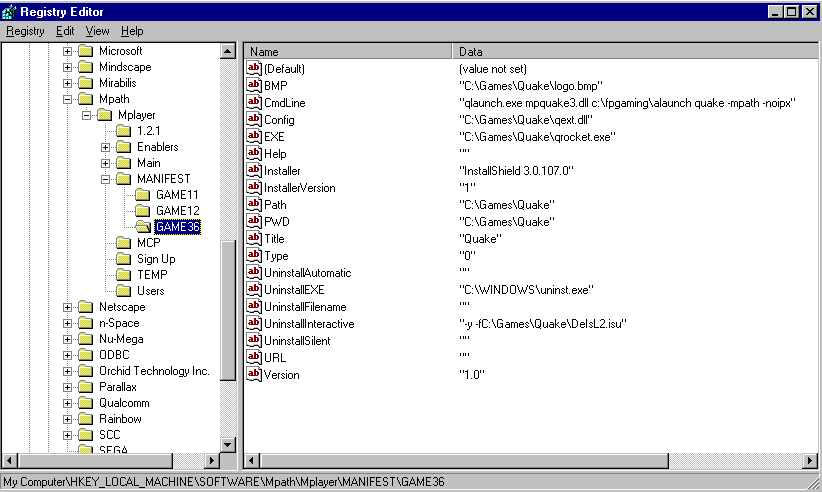The image size is (822, 492).
Task: Click the URL value icon
Action: (254, 357)
